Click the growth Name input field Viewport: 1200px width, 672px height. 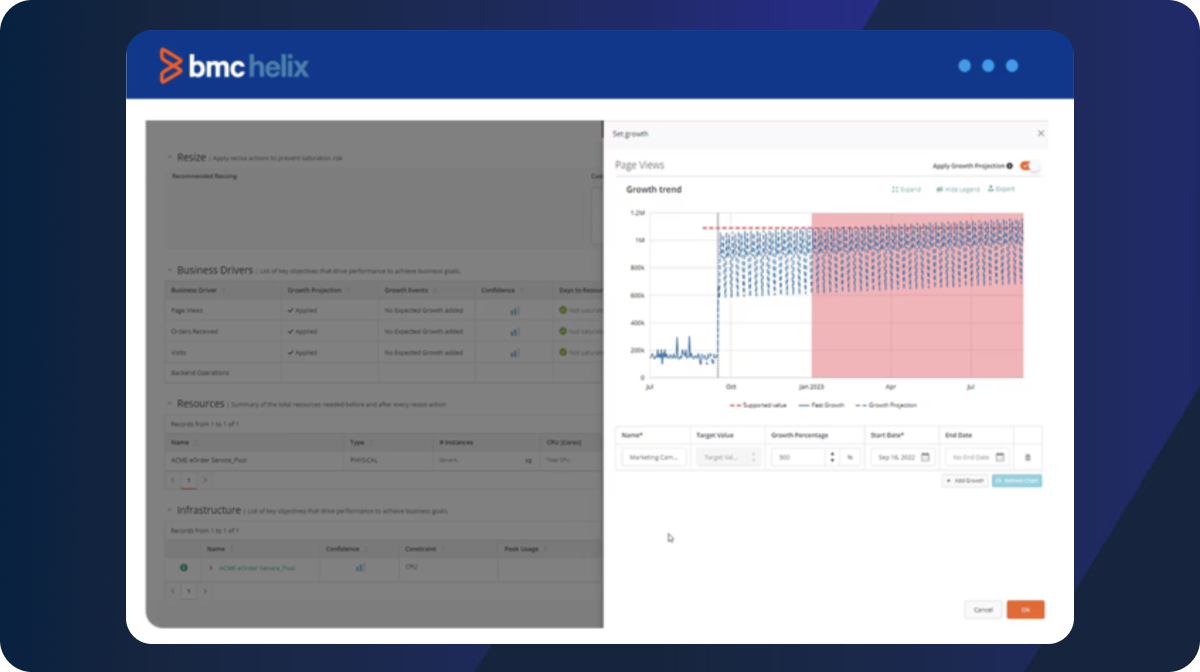pos(653,457)
